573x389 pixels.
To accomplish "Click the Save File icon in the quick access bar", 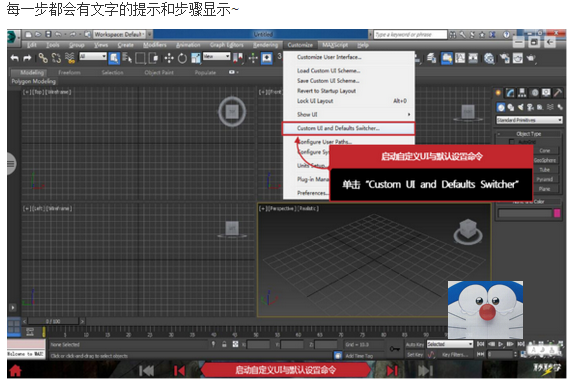I will pos(48,34).
